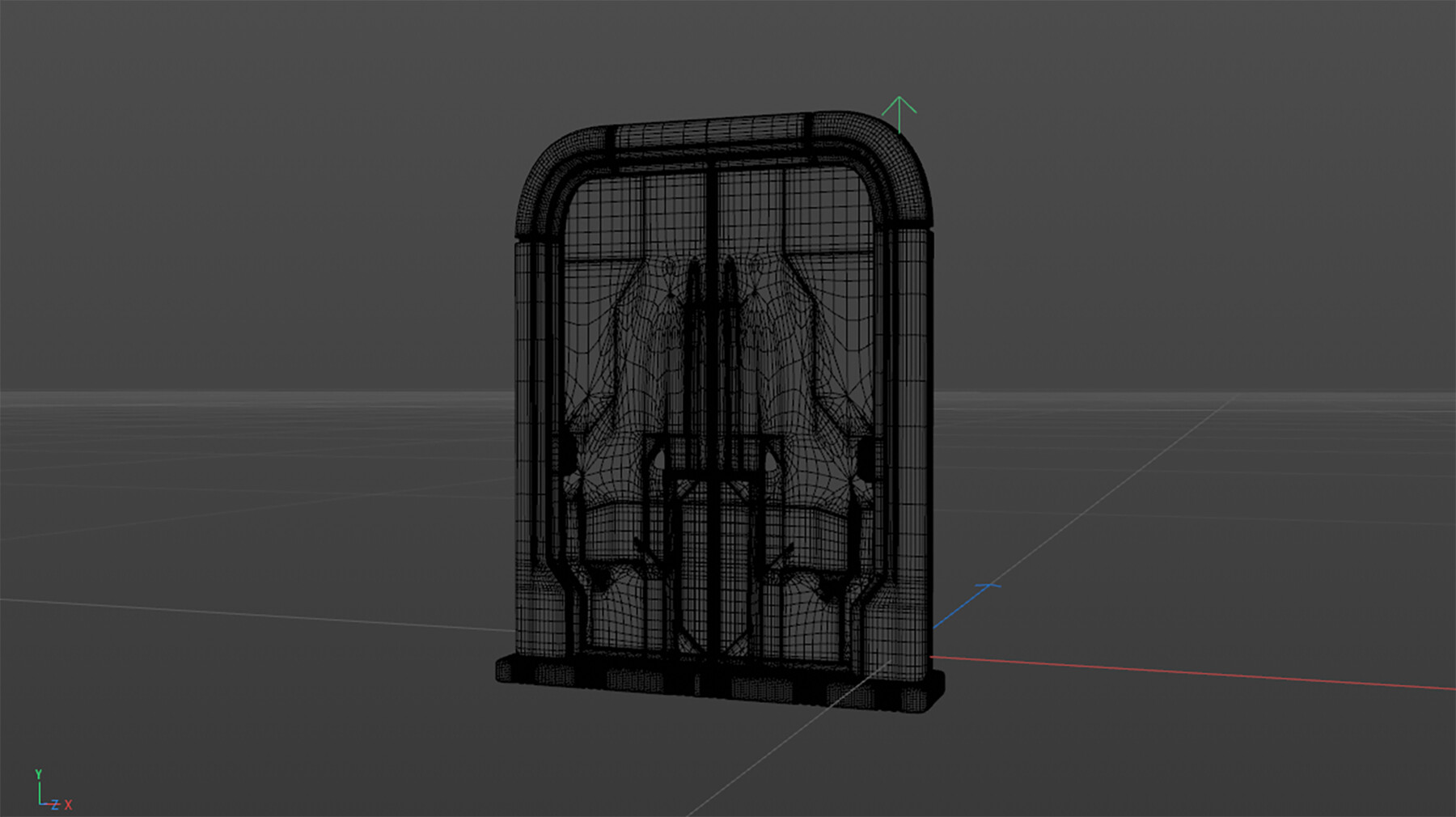Click the green Y-axis arrow gizmo
This screenshot has height=817, width=1456.
tap(900, 113)
